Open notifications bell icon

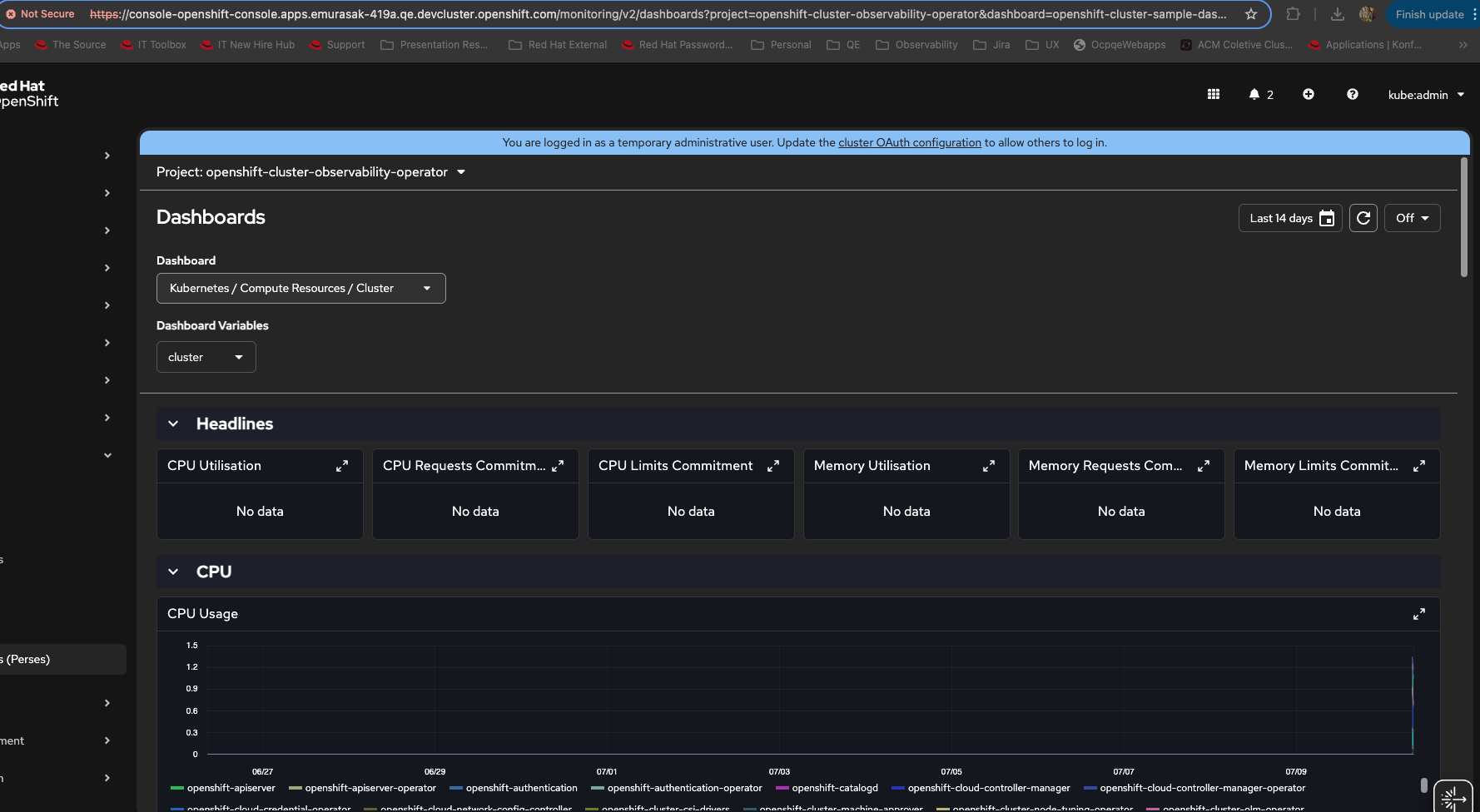tap(1254, 95)
